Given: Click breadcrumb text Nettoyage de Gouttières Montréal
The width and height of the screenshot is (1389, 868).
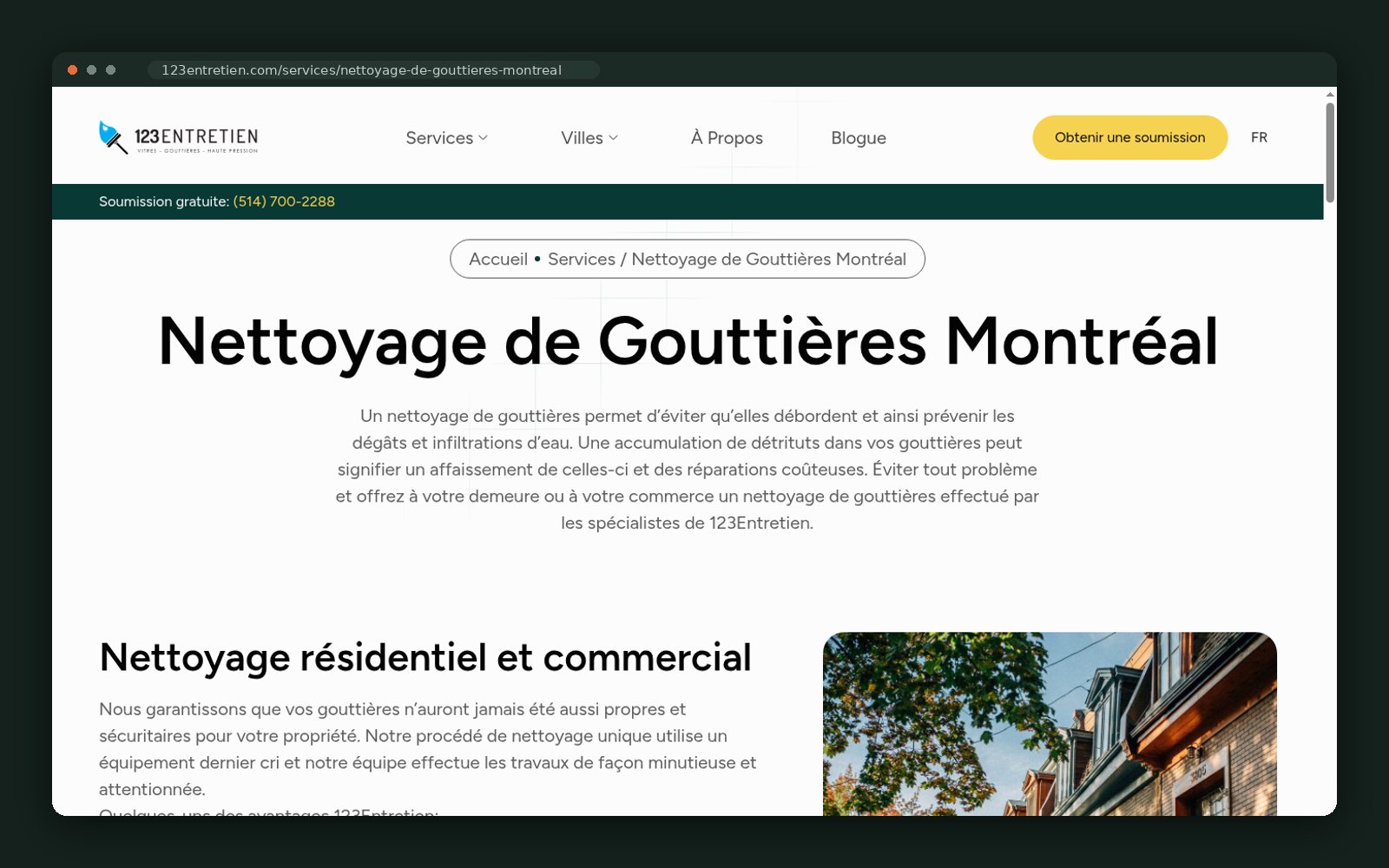Looking at the screenshot, I should tap(769, 259).
